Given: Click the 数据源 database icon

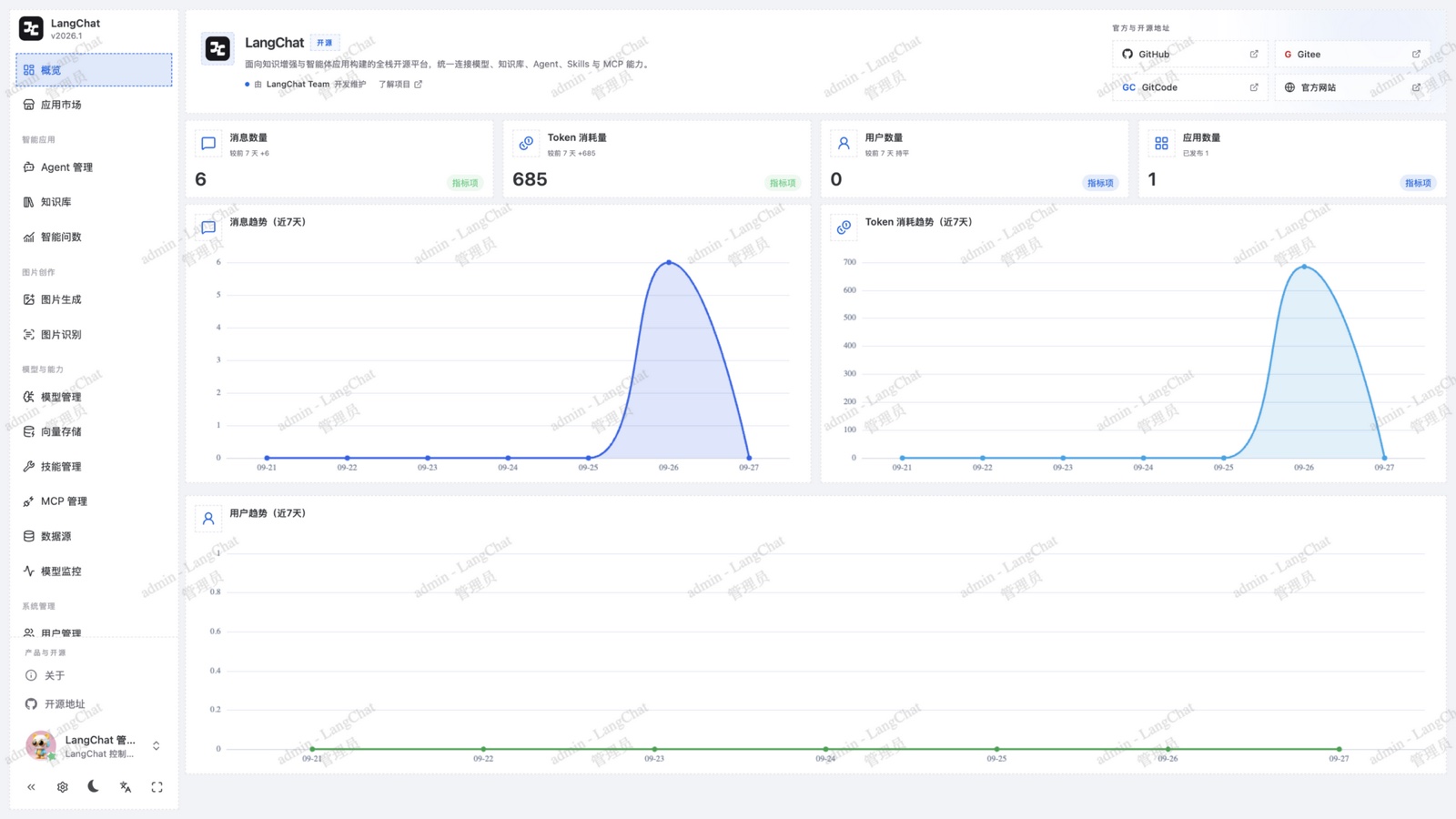Looking at the screenshot, I should click(29, 536).
